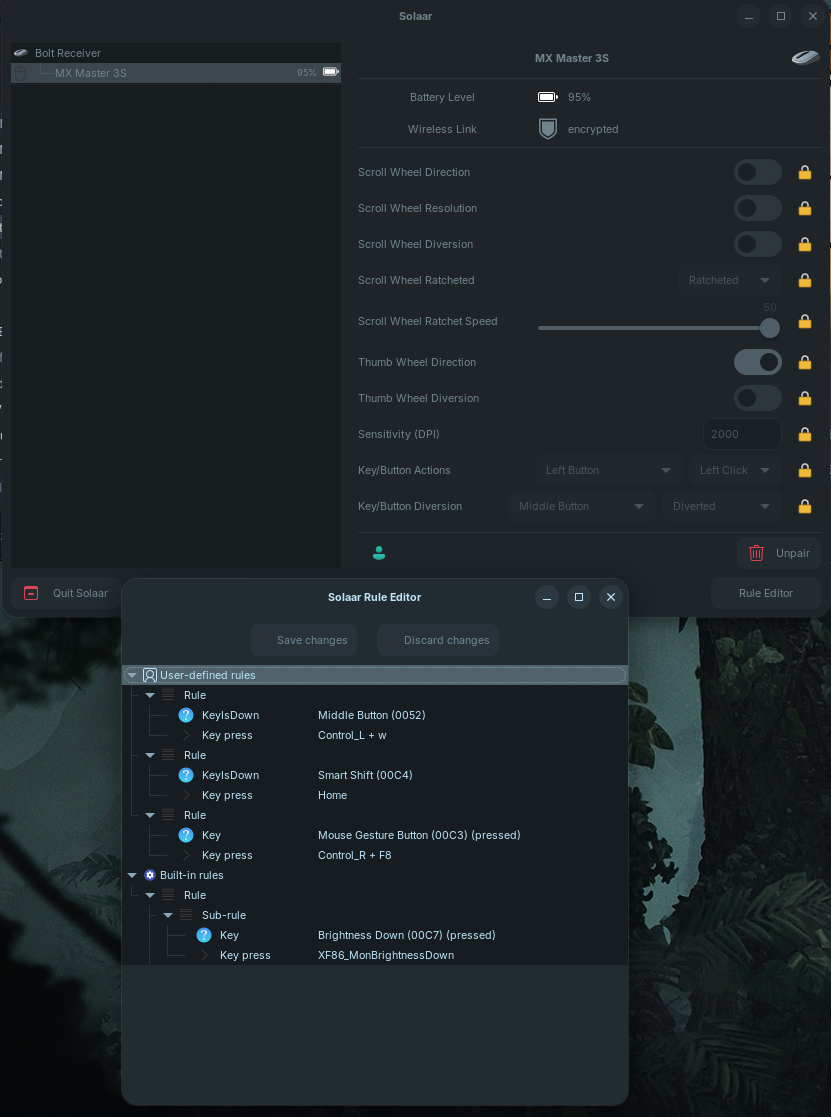Click the lock icon beside Scroll Wheel Direction

click(x=805, y=172)
